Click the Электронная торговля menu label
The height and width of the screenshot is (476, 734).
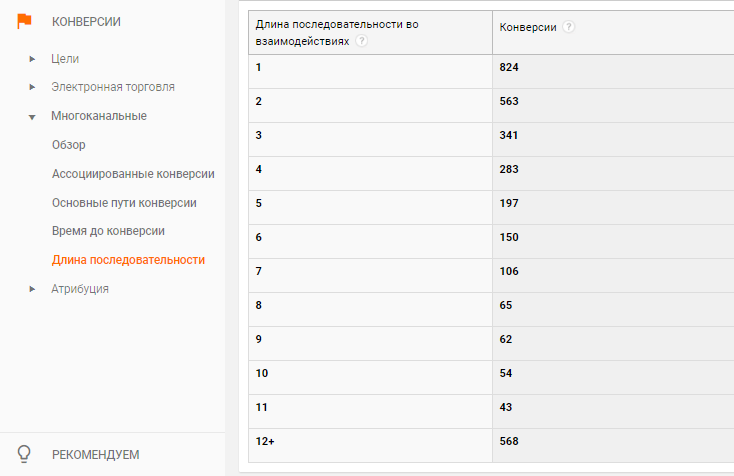113,87
